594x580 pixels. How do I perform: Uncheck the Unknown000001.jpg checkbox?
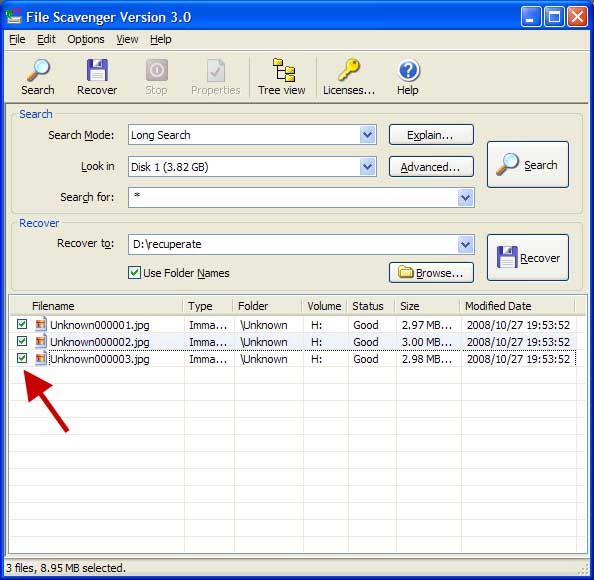[x=22, y=324]
